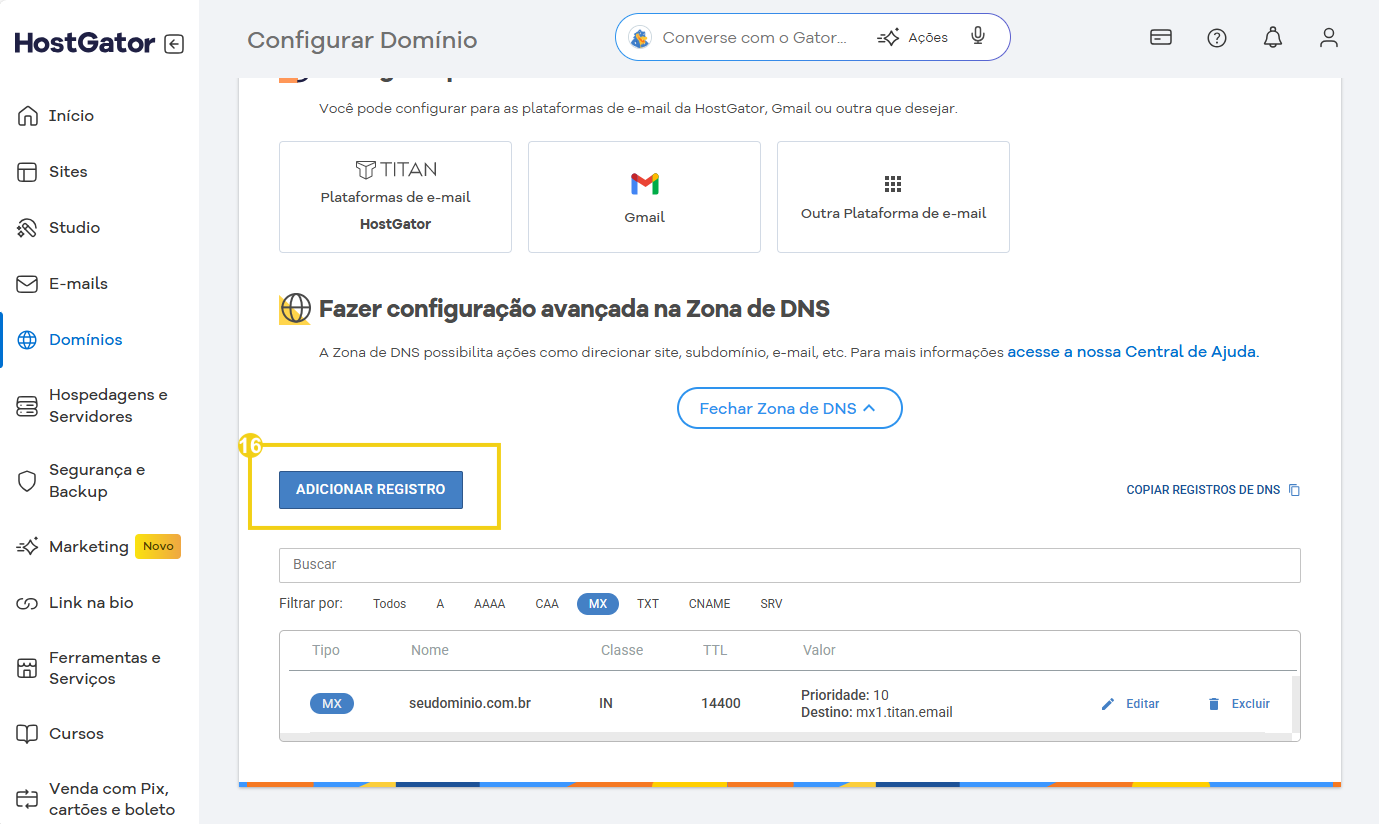The image size is (1379, 824).
Task: Click the microphone icon in search bar
Action: 978,37
